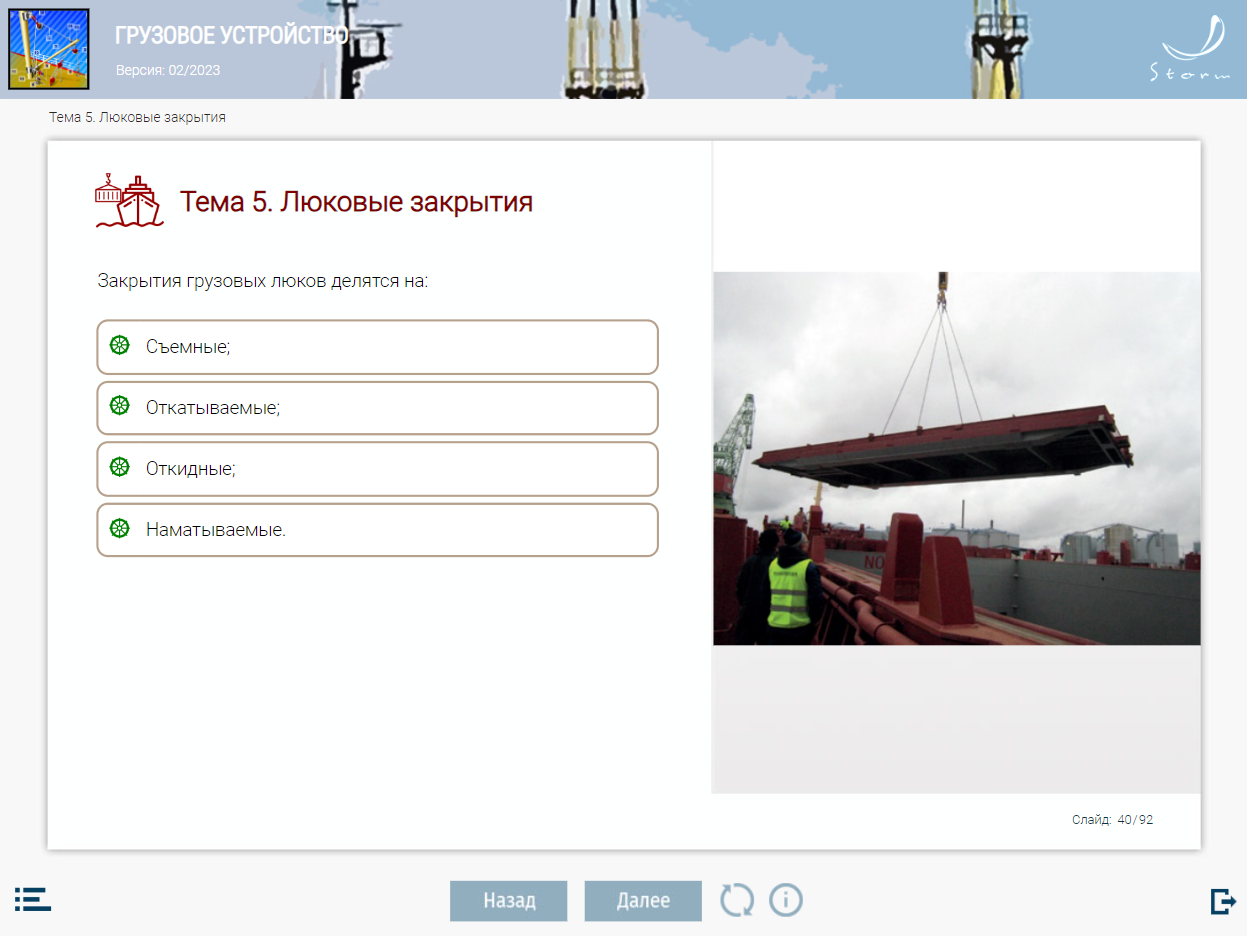The width and height of the screenshot is (1247, 936).
Task: Select the Съемные option
Action: 377,347
